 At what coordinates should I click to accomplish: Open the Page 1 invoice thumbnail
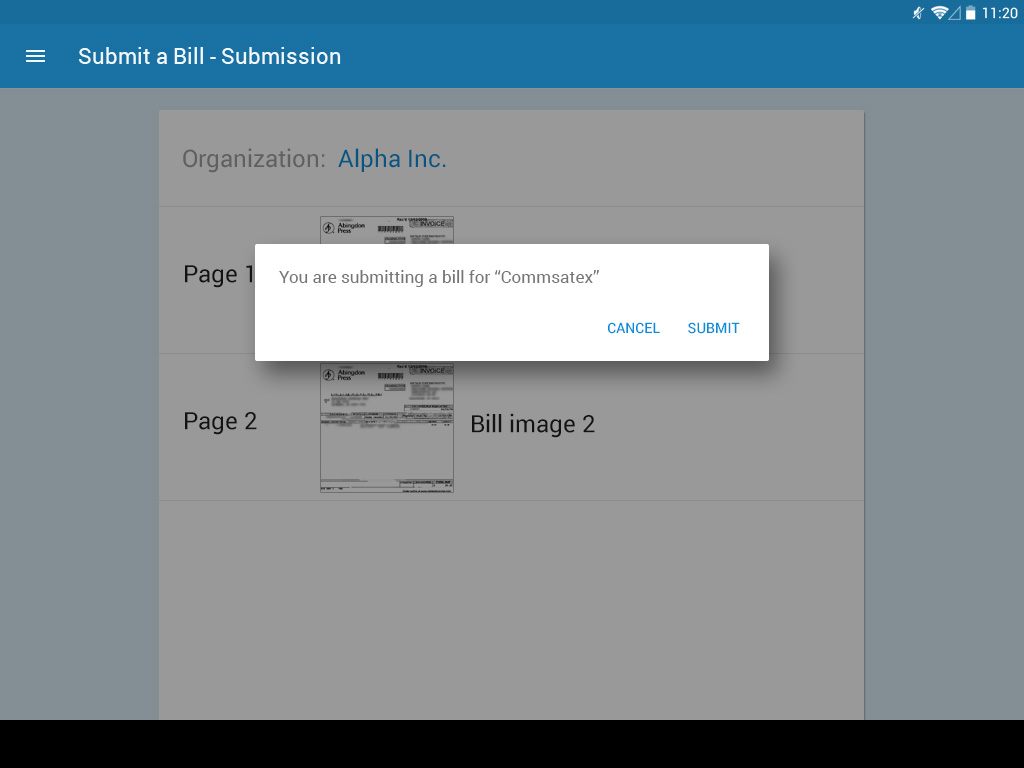(x=387, y=231)
